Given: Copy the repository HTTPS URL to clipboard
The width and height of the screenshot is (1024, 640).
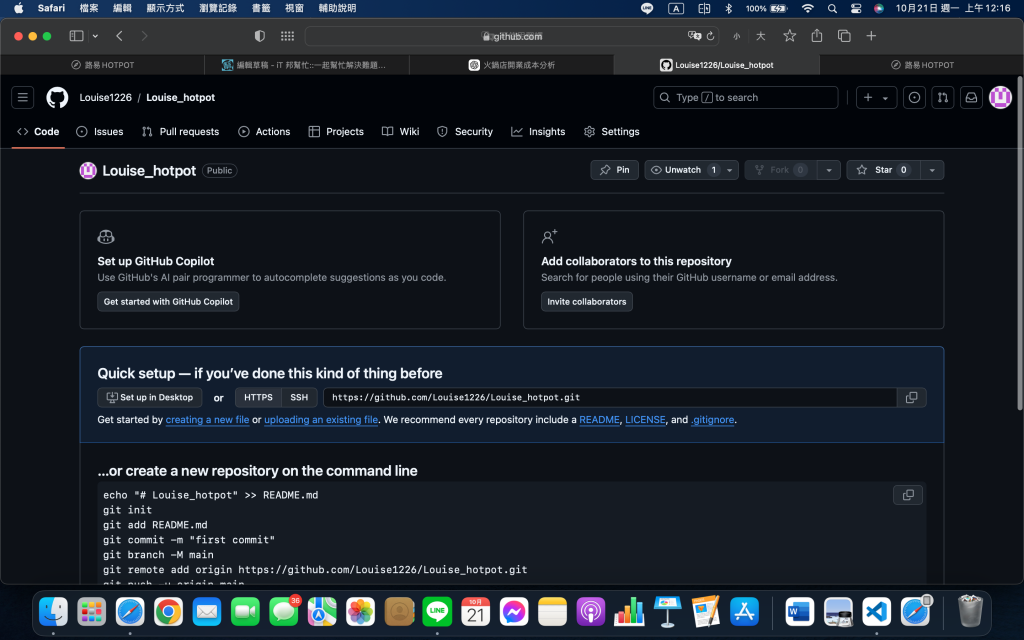Looking at the screenshot, I should (911, 397).
